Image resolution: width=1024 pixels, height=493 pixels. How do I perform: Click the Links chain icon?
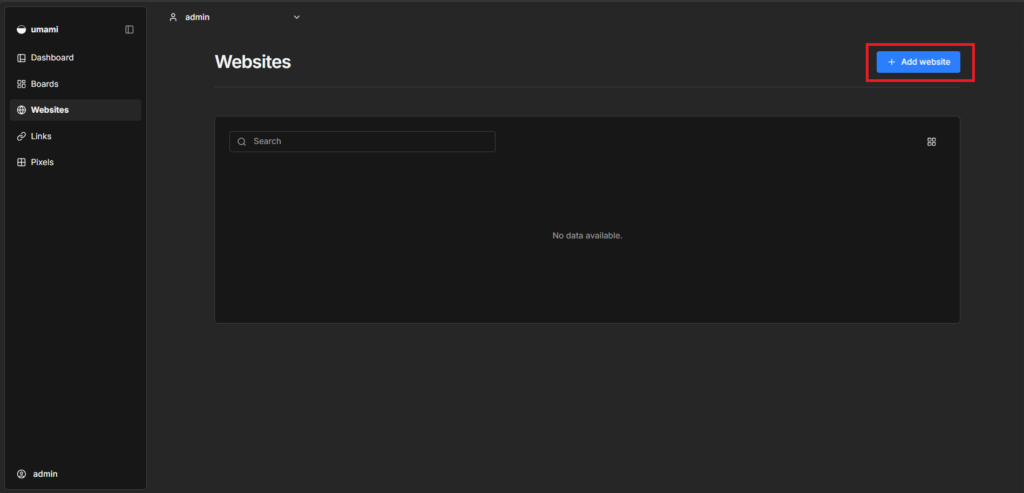coord(21,136)
